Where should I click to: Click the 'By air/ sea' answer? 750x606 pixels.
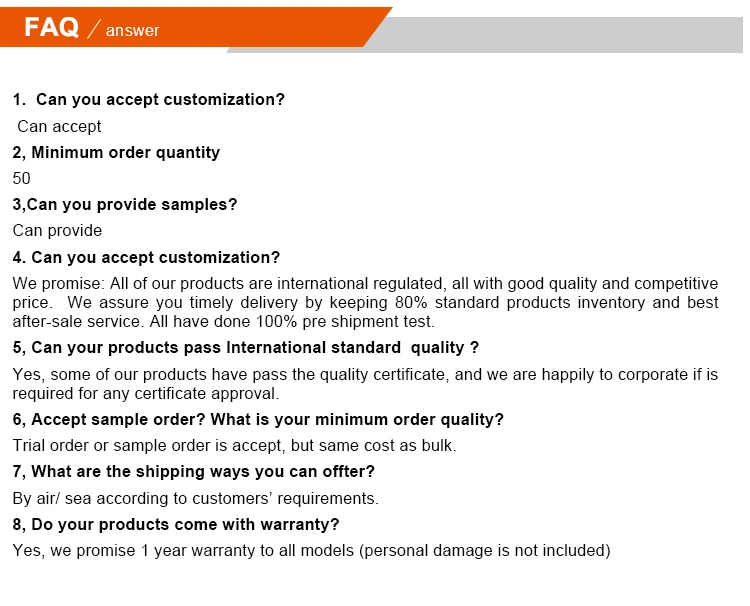tap(196, 498)
